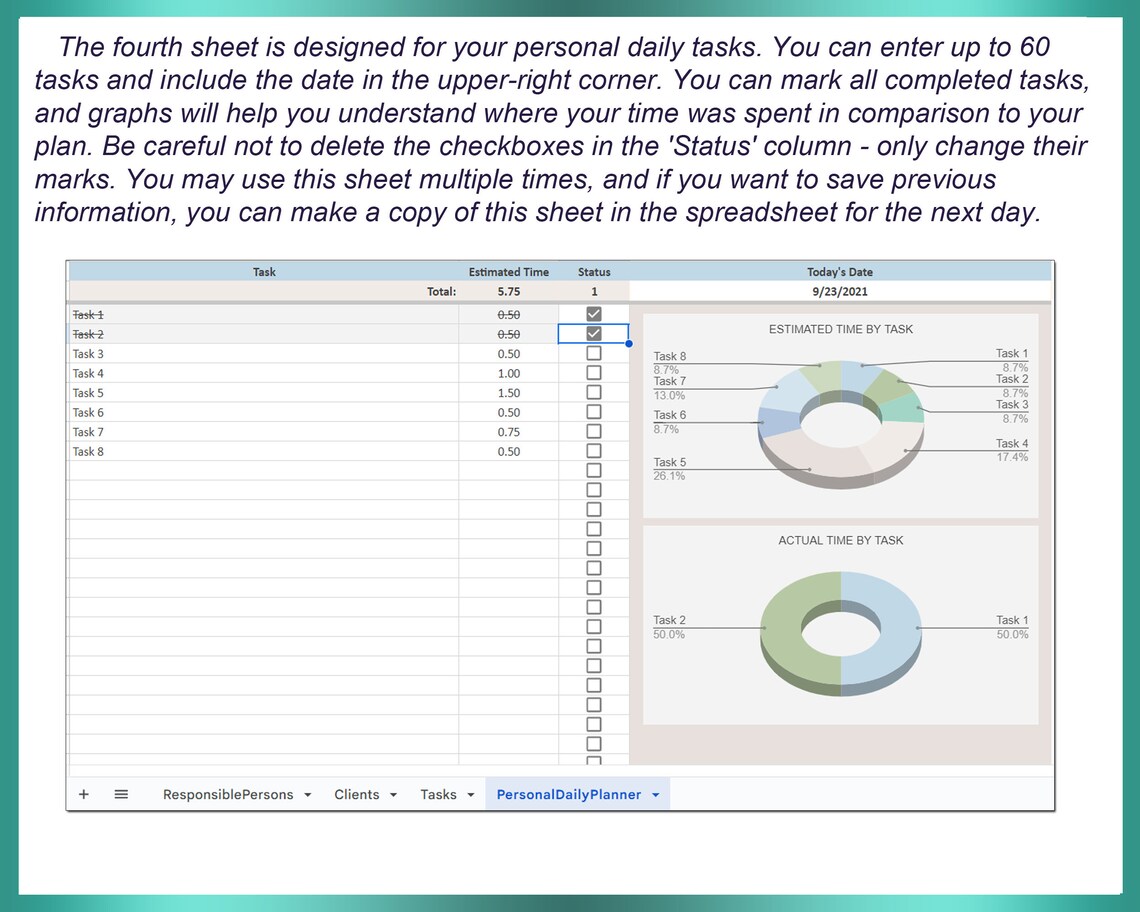Click the add sheet plus icon
Image resolution: width=1140 pixels, height=912 pixels.
click(83, 793)
